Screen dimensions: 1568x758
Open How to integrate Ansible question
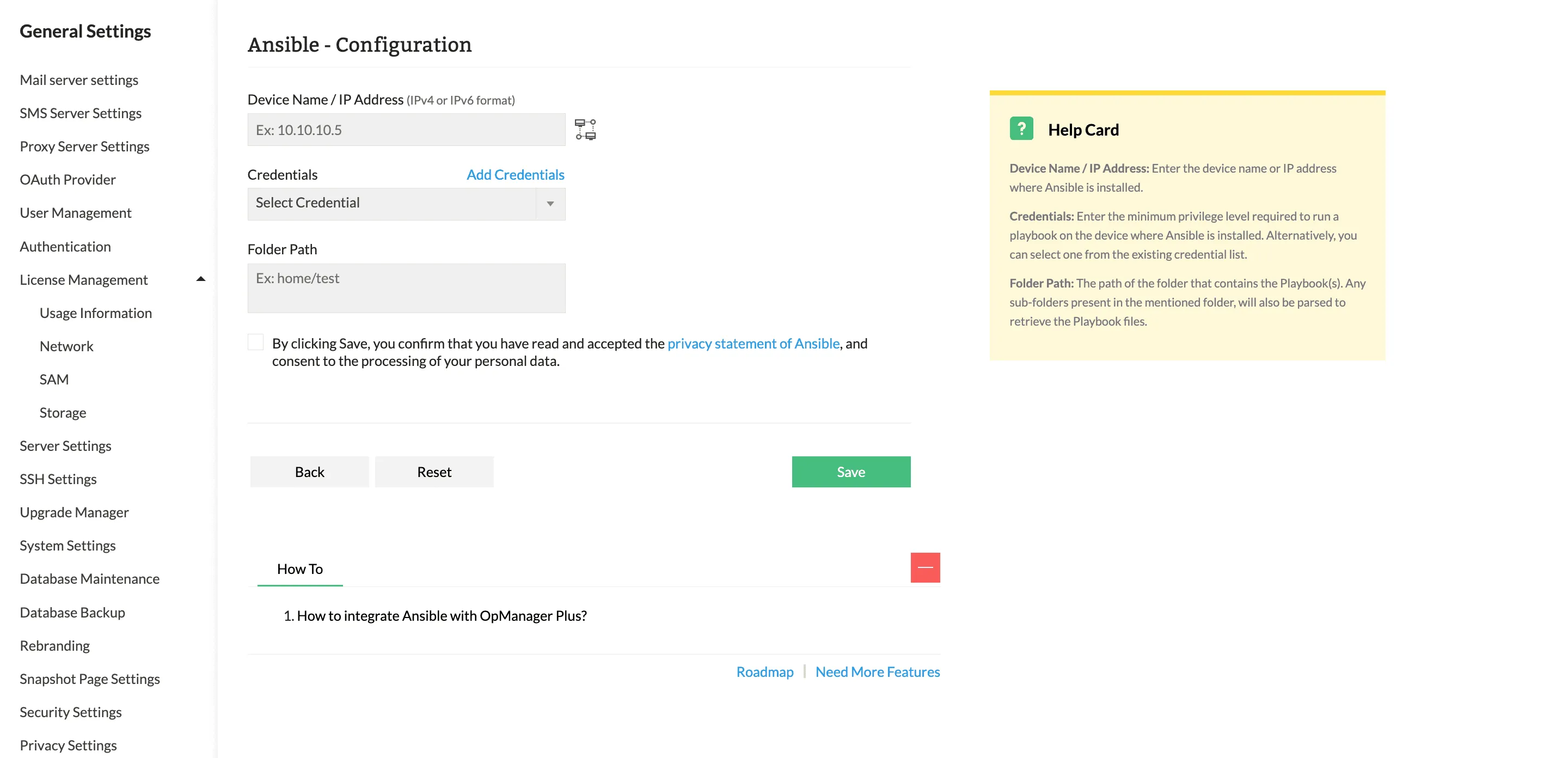442,615
